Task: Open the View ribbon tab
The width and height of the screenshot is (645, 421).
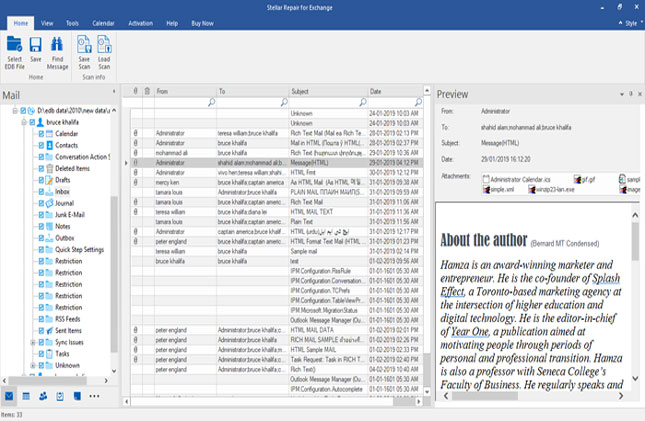Action: coord(47,23)
